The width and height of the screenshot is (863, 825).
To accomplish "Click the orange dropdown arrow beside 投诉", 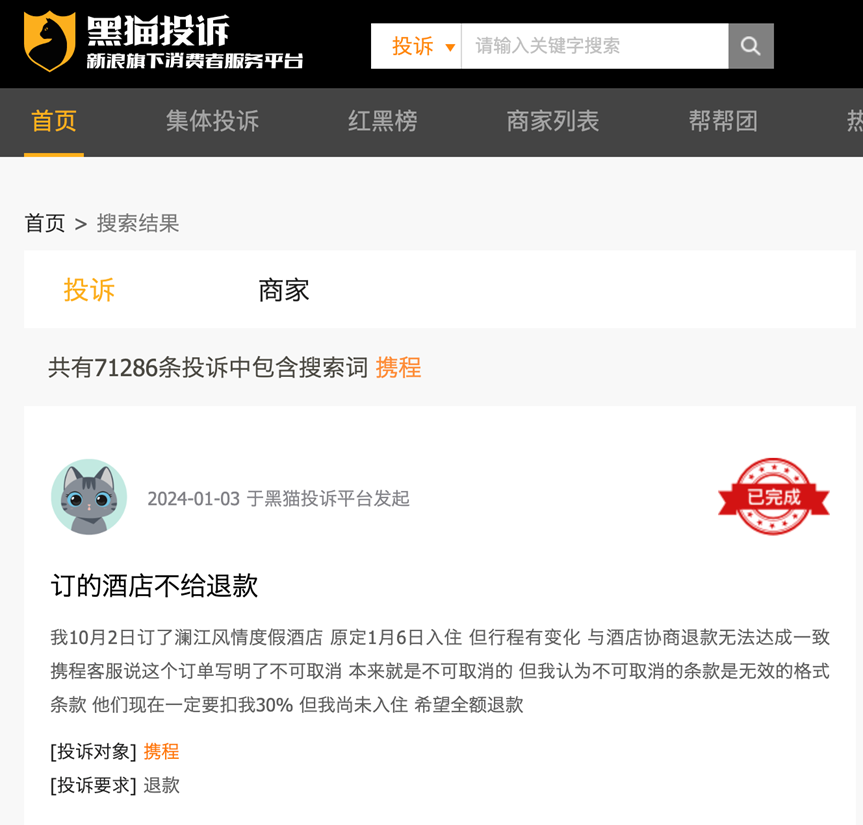I will 450,47.
